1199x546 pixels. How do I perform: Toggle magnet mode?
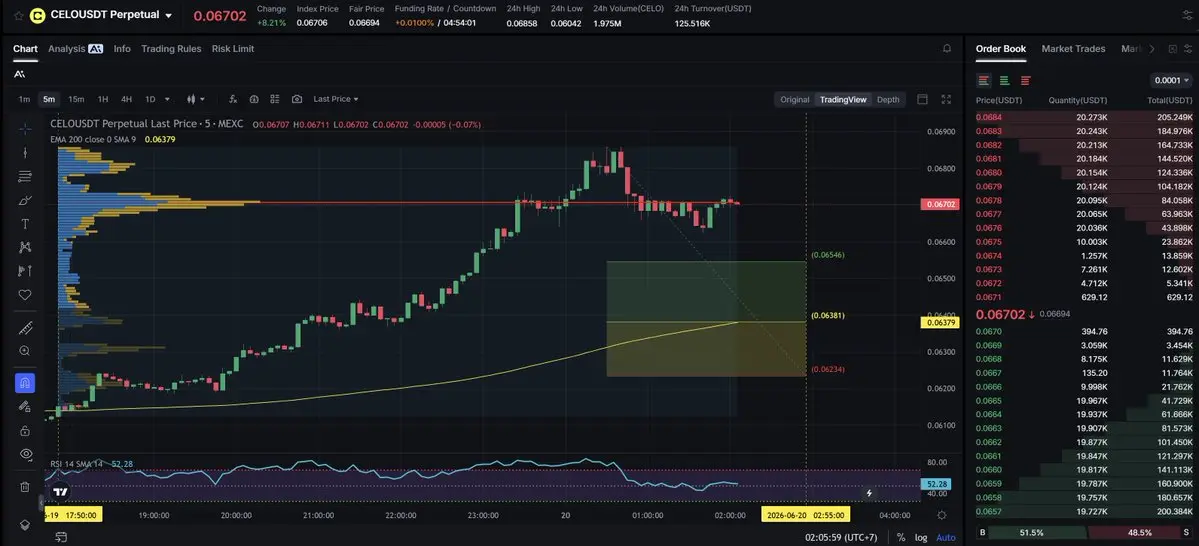tap(24, 383)
